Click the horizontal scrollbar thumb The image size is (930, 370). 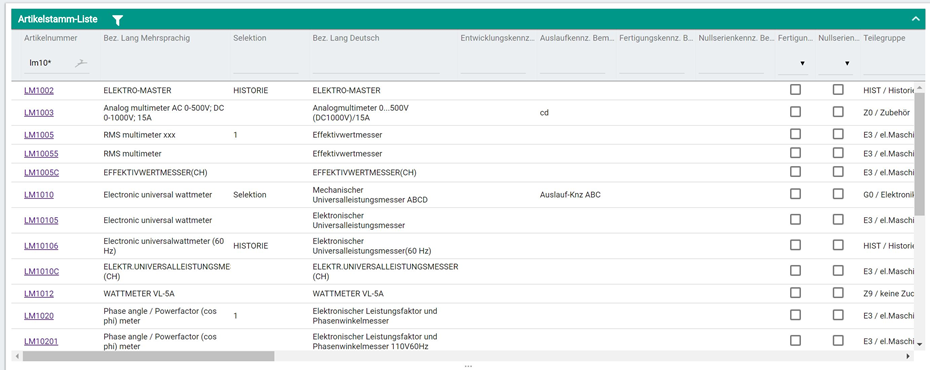click(x=148, y=356)
